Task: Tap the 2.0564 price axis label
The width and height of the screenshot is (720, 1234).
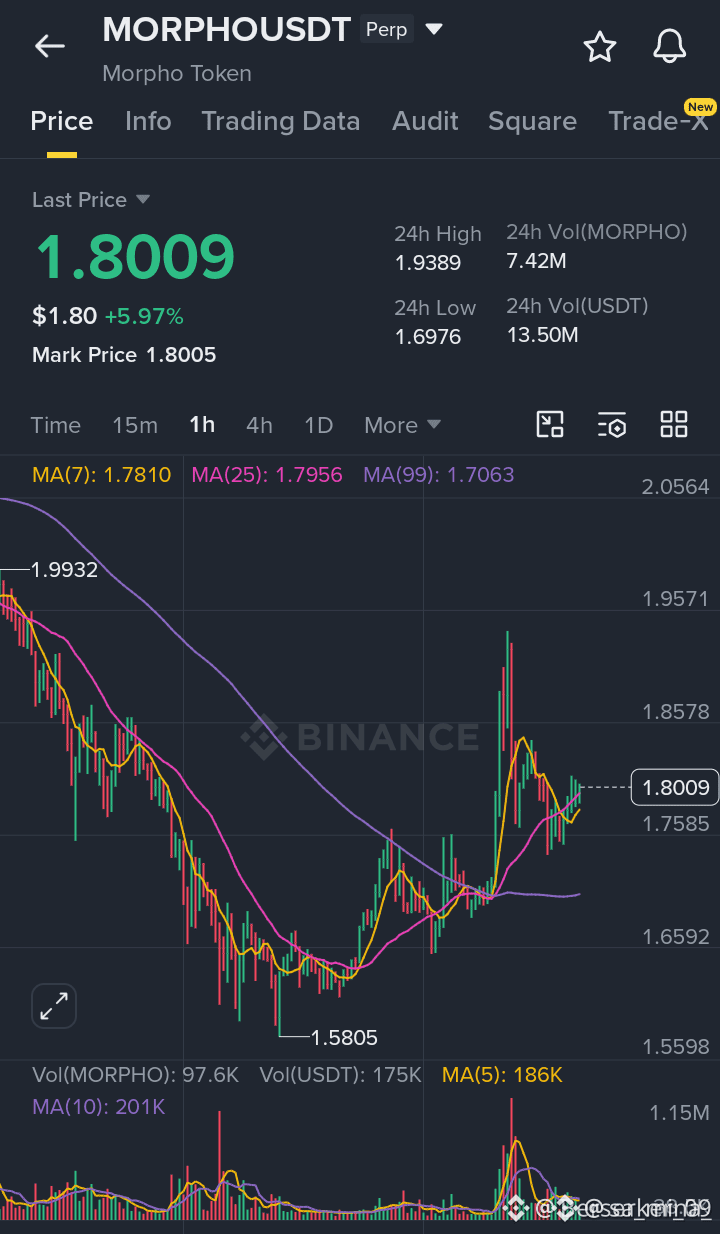Action: (x=675, y=487)
